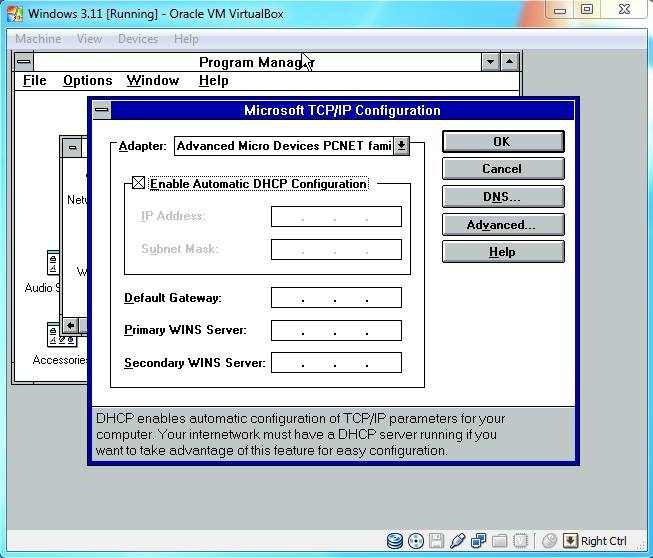Click the floppy disk status icon
Image resolution: width=653 pixels, height=558 pixels.
point(437,541)
